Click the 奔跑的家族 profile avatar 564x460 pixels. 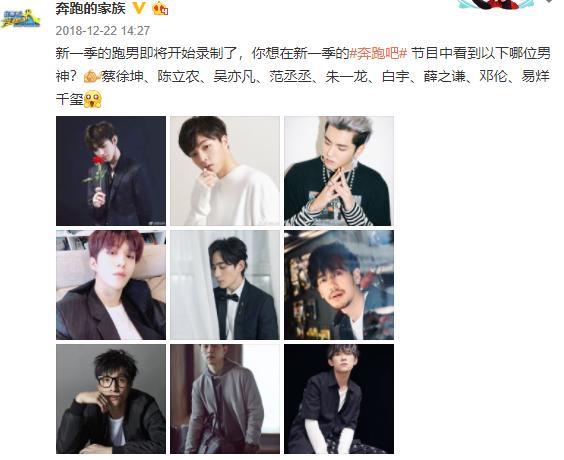[x=21, y=19]
